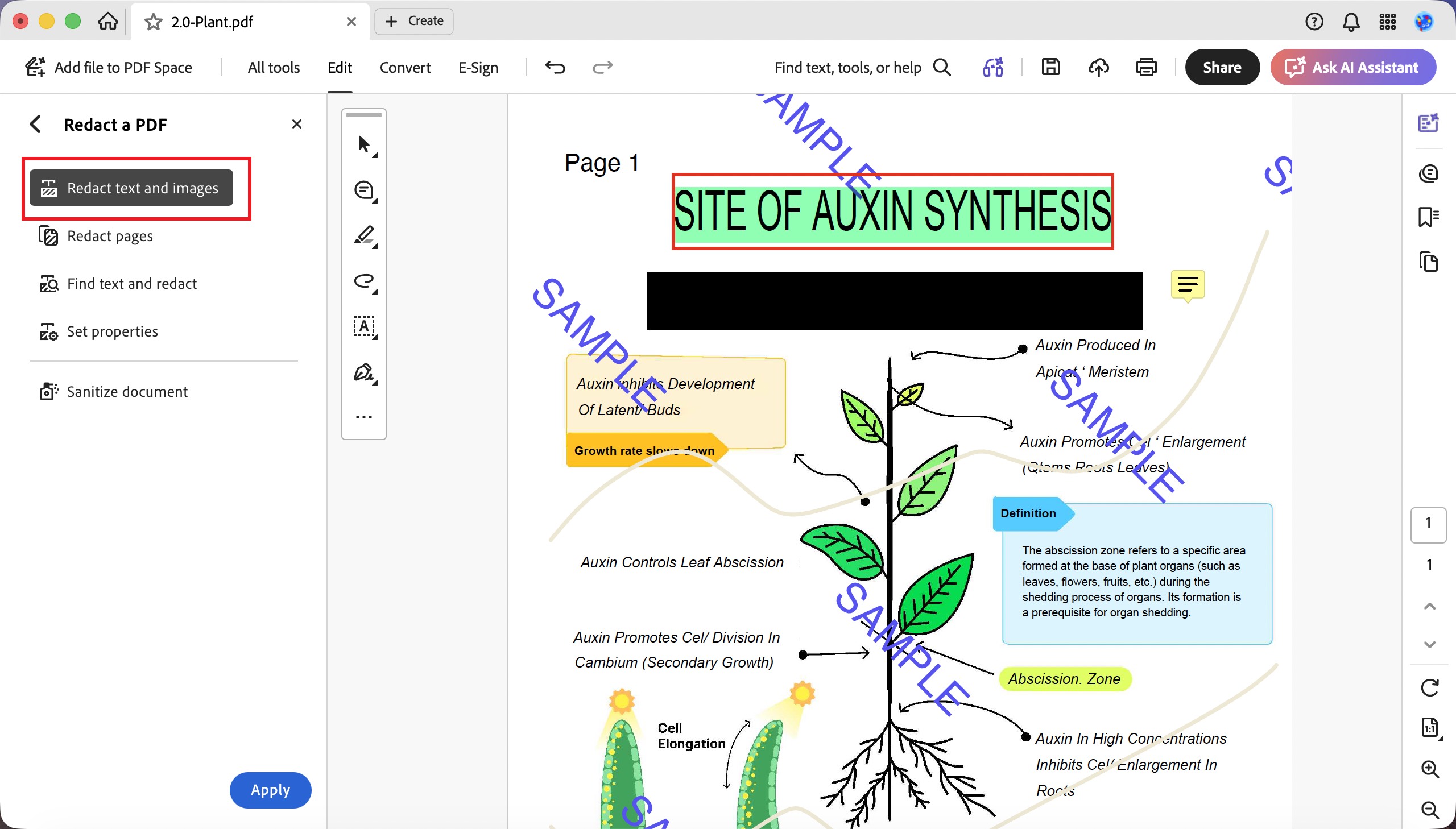Click the page number input box
This screenshot has width=1456, height=829.
[1428, 524]
